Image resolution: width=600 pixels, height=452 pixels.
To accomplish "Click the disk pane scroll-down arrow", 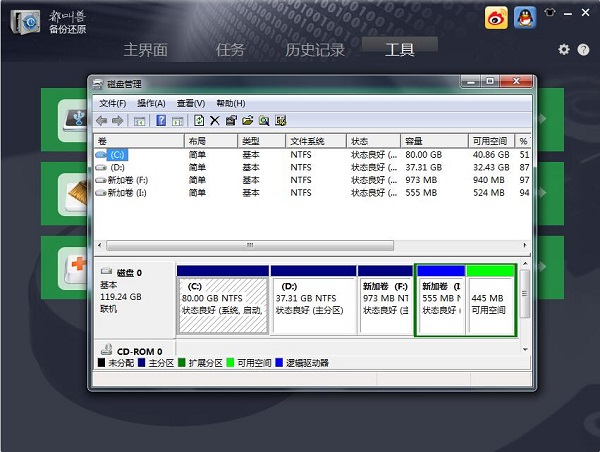I will (x=525, y=349).
